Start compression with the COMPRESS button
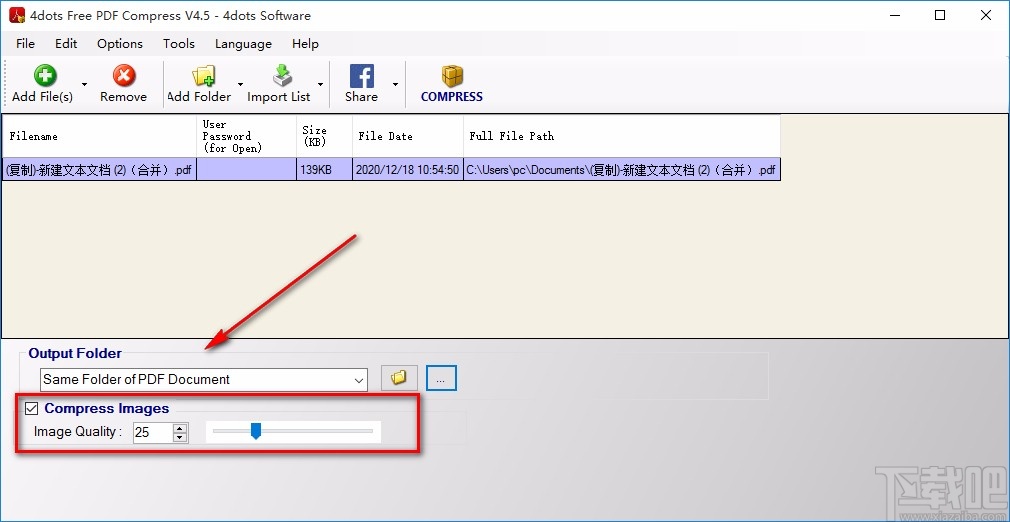 [x=452, y=84]
